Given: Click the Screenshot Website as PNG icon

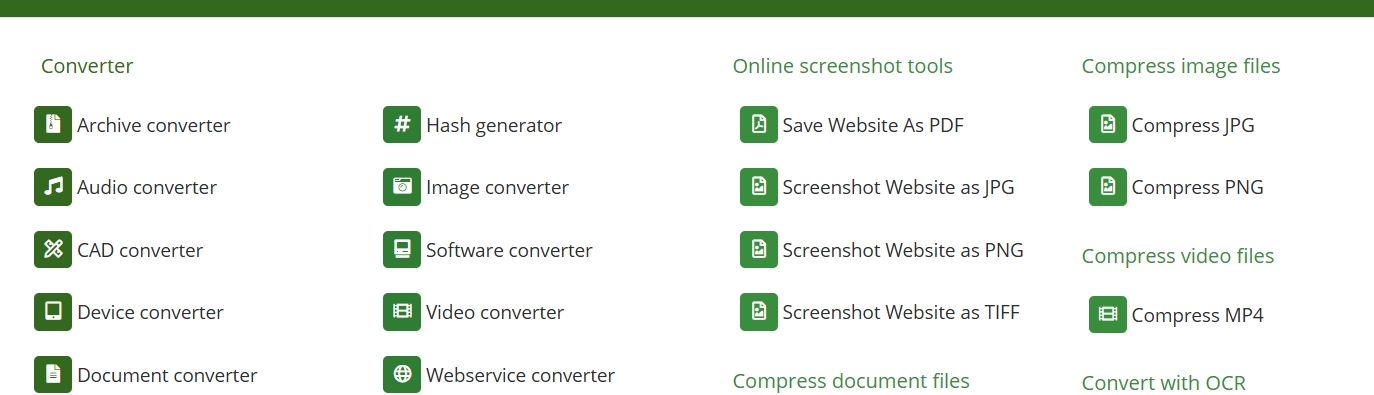Looking at the screenshot, I should (x=759, y=250).
